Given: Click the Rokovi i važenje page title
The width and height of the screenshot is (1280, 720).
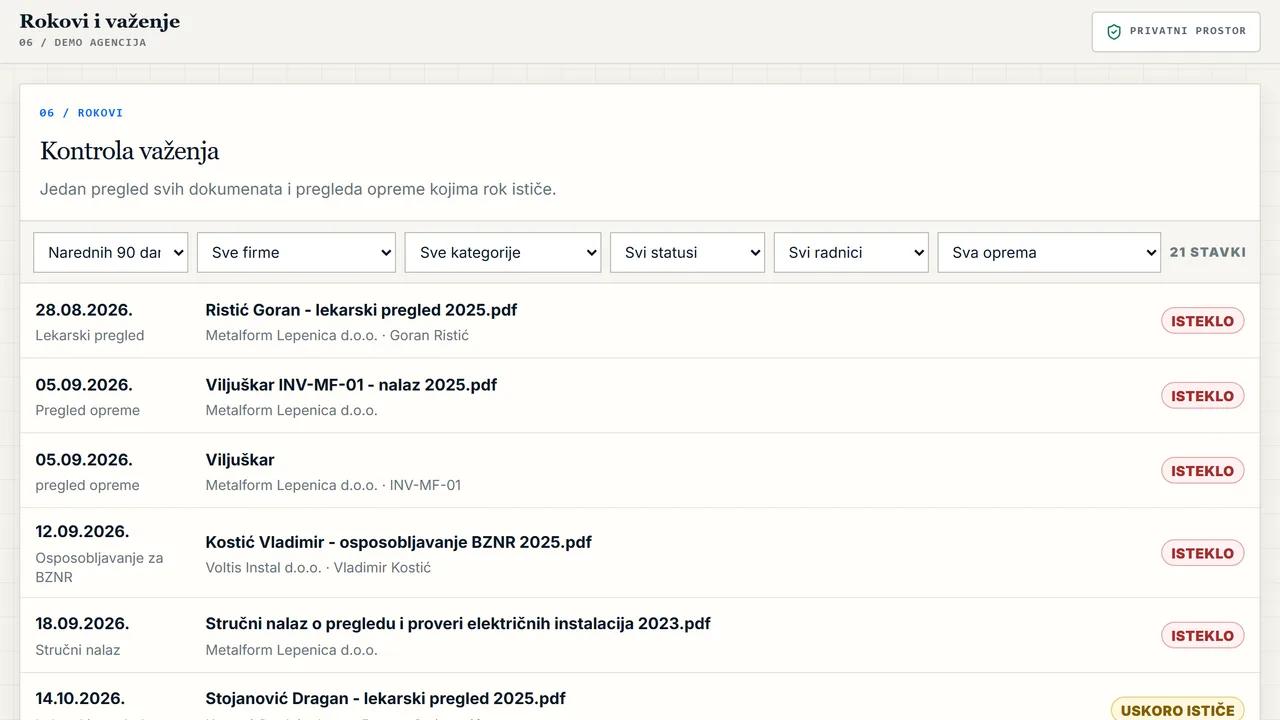Looking at the screenshot, I should coord(100,21).
